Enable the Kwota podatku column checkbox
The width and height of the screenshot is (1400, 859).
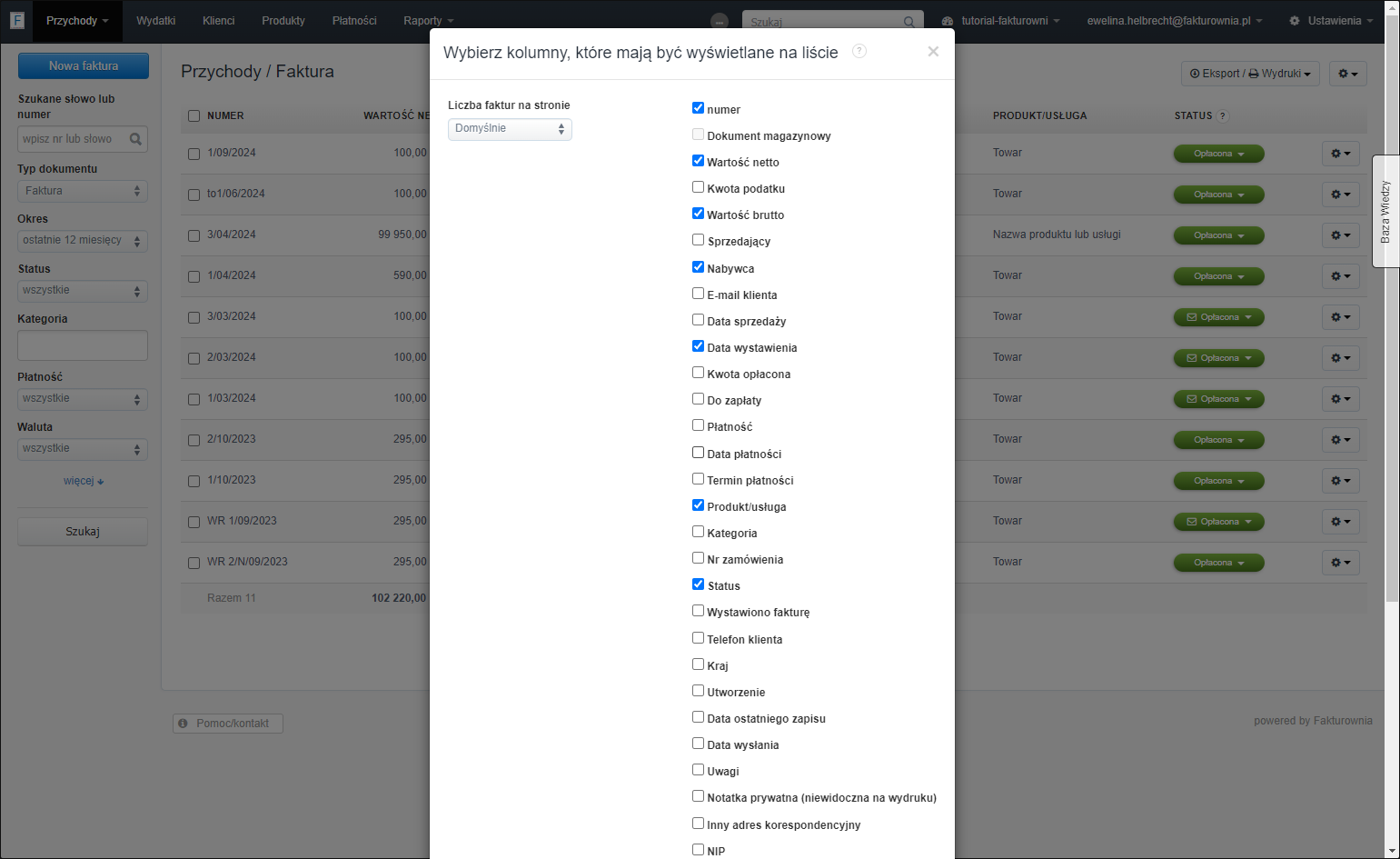tap(698, 186)
